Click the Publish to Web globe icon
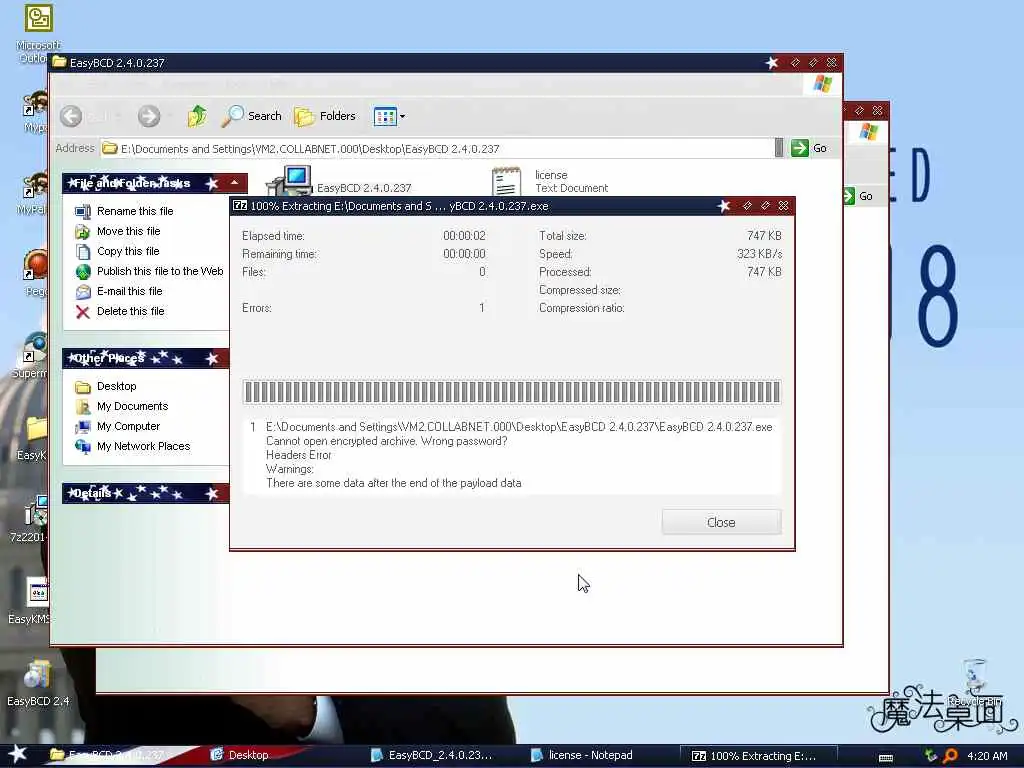Viewport: 1024px width, 768px height. tap(83, 272)
